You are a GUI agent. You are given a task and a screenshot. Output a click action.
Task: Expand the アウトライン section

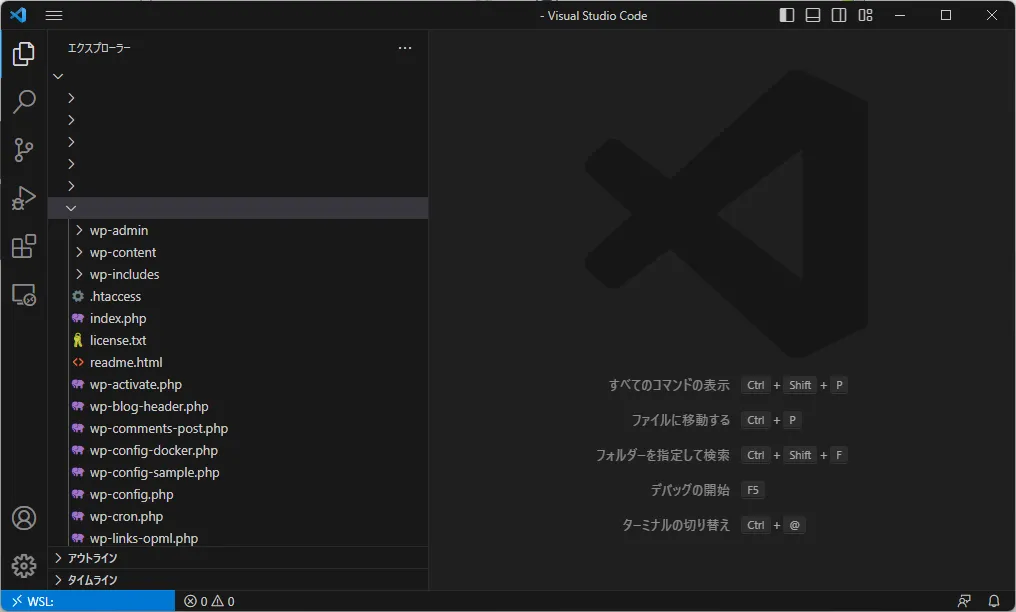point(92,558)
